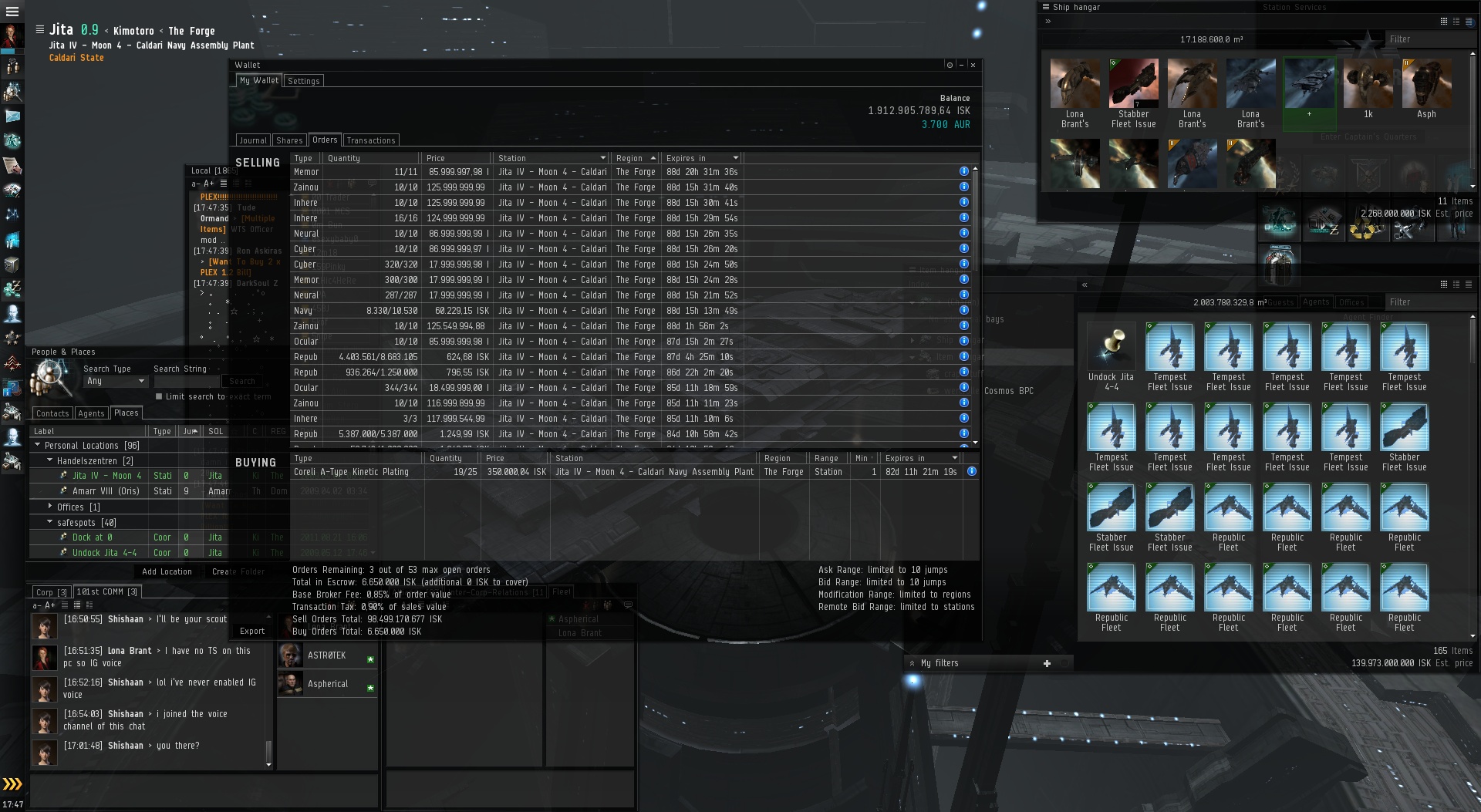Click The Forge region link

coord(191,31)
